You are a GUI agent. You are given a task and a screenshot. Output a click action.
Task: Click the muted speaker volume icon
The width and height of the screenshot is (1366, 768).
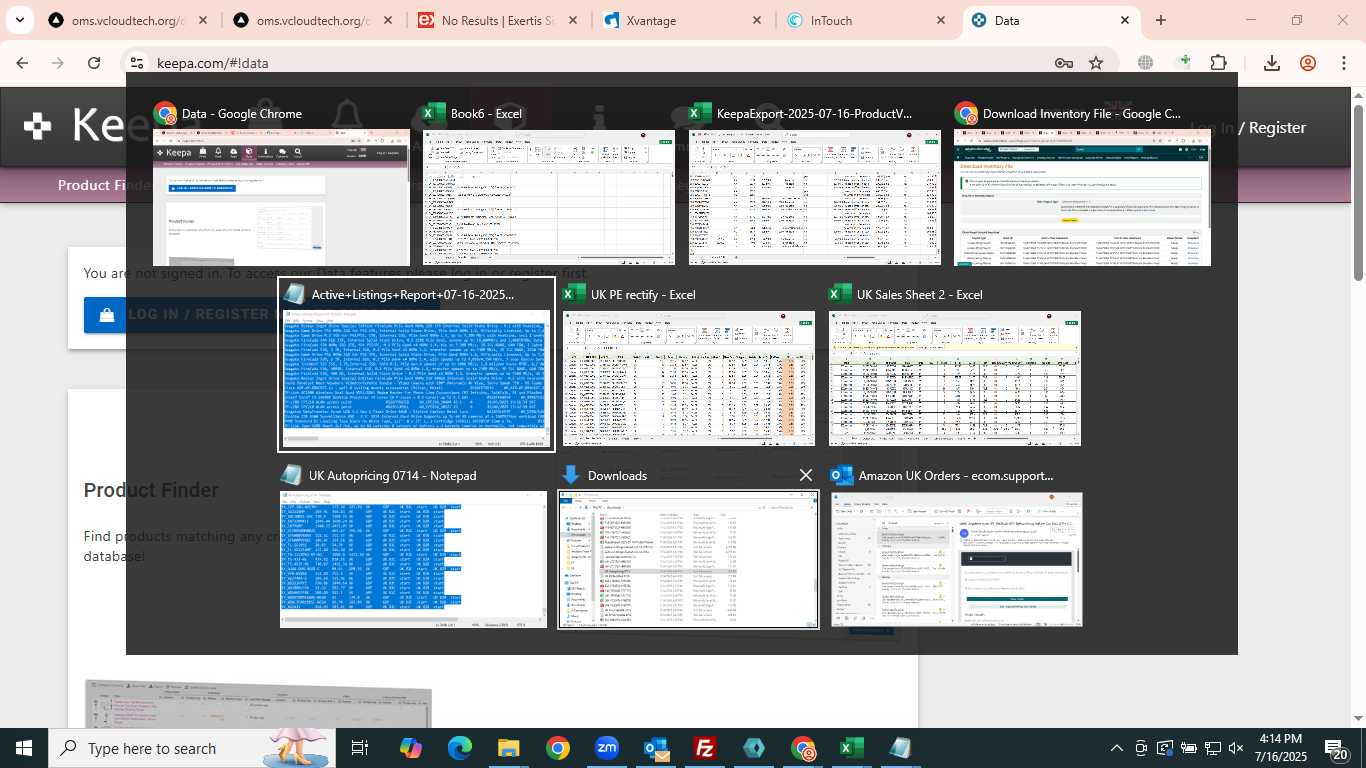click(x=1236, y=748)
